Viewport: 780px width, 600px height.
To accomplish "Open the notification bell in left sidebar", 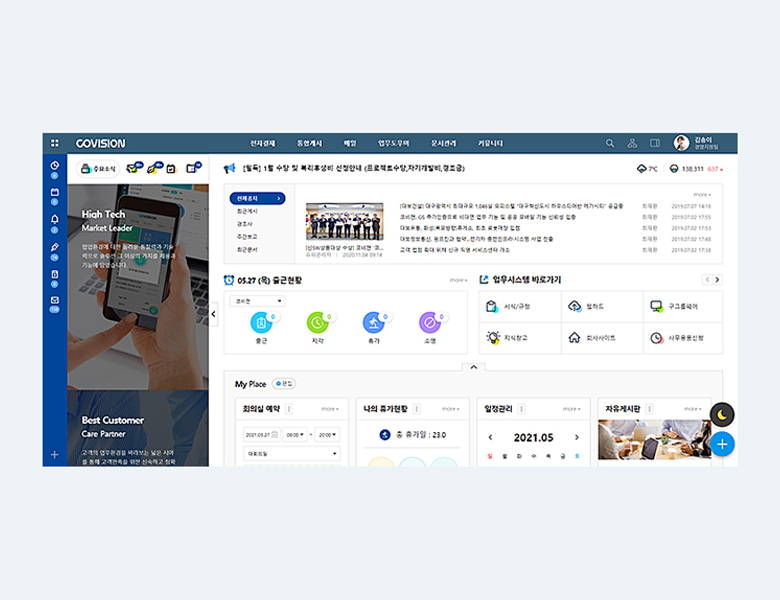I will coord(55,219).
